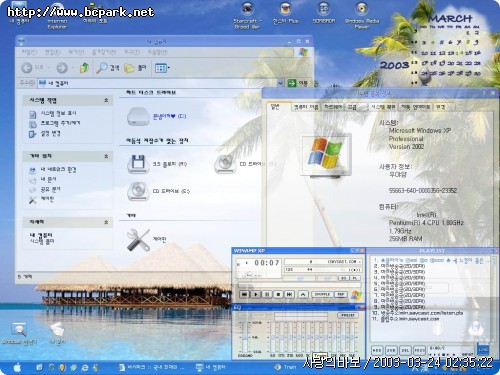Viewport: 500px width, 375px height.
Task: Click Winamp next track button
Action: 290,294
